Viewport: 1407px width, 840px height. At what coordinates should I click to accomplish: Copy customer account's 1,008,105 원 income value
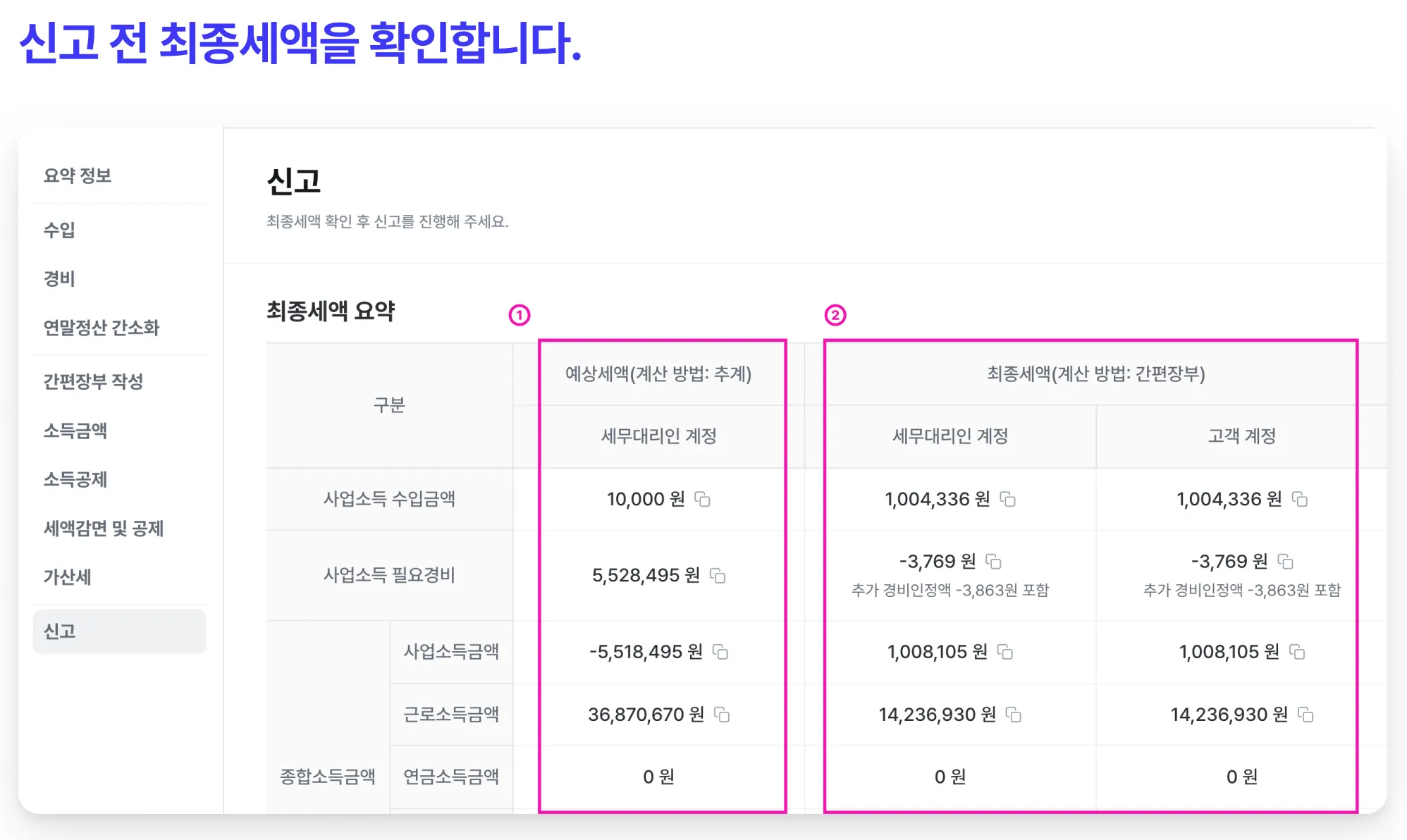coord(1297,652)
